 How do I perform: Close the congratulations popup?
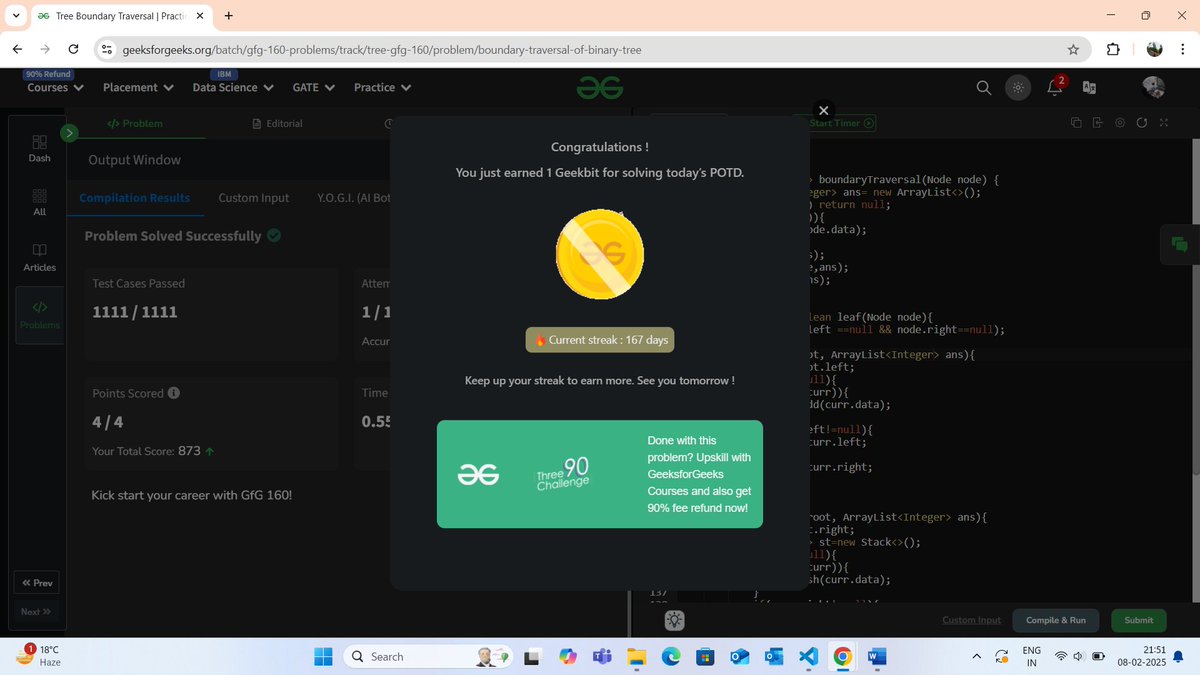(x=823, y=110)
